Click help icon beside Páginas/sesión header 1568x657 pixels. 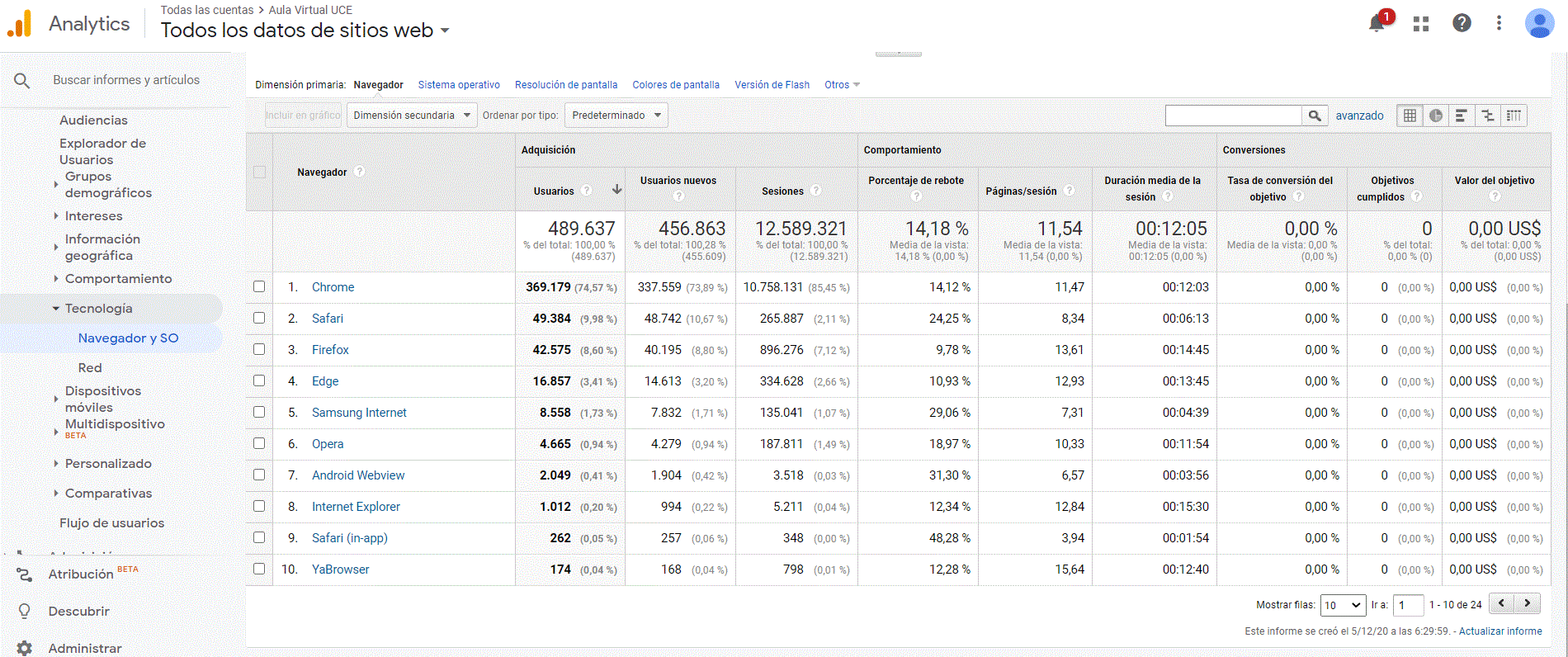click(x=1069, y=191)
